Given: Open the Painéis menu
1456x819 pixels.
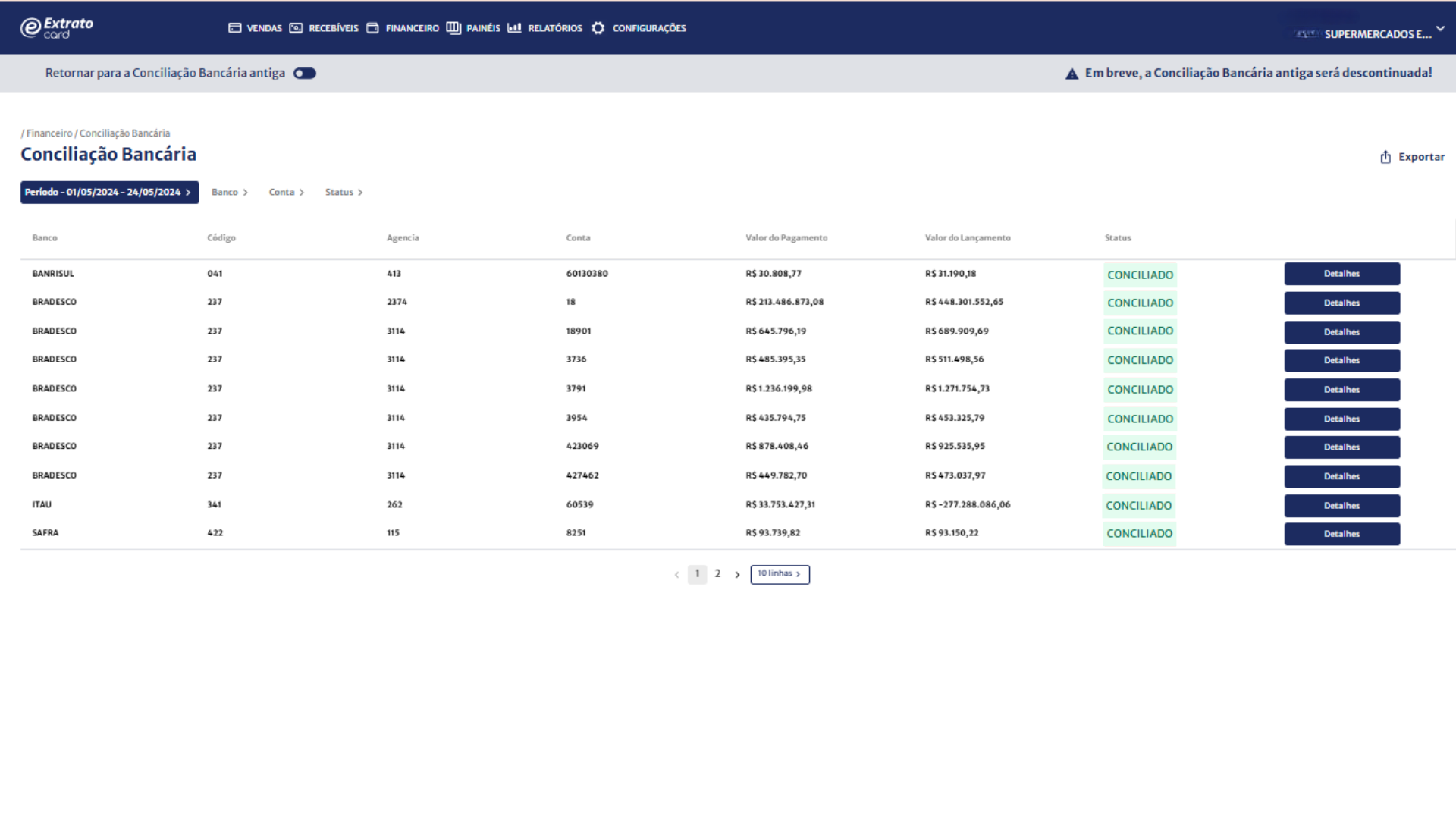Looking at the screenshot, I should [x=483, y=28].
